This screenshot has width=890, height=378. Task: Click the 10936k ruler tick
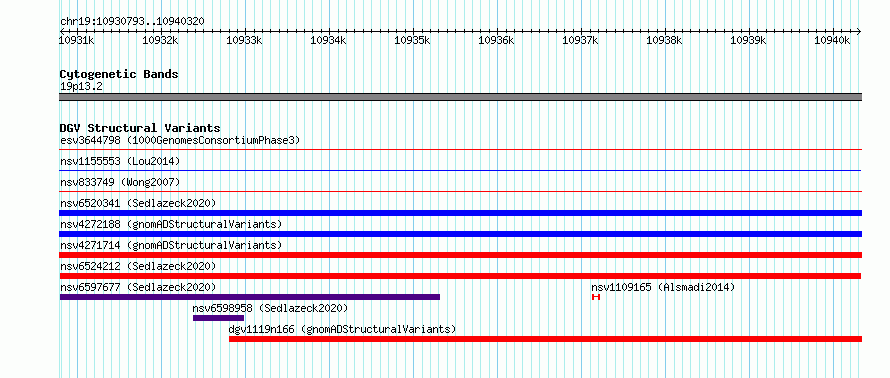(497, 40)
